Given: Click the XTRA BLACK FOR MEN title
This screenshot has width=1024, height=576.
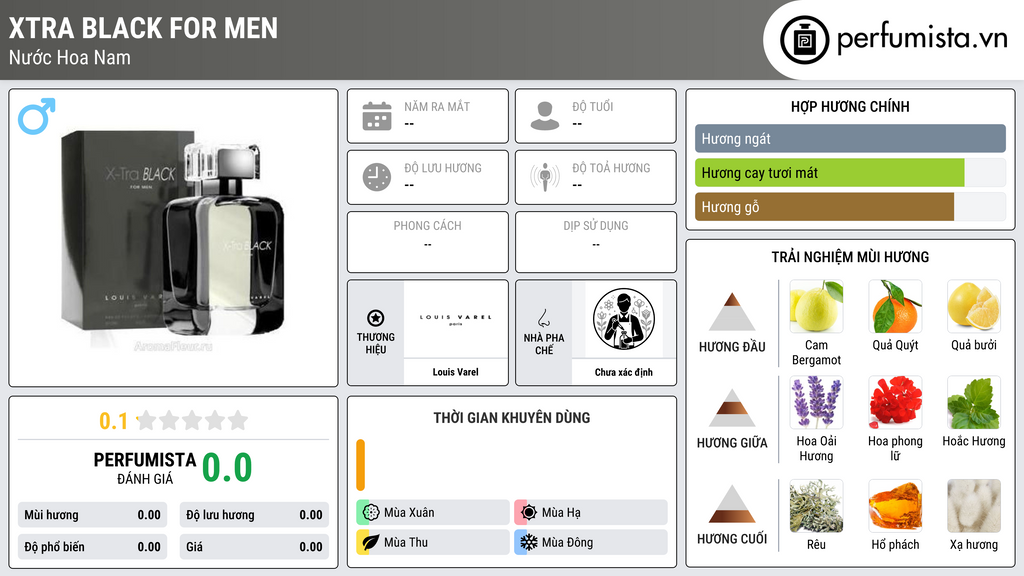Looking at the screenshot, I should (143, 29).
